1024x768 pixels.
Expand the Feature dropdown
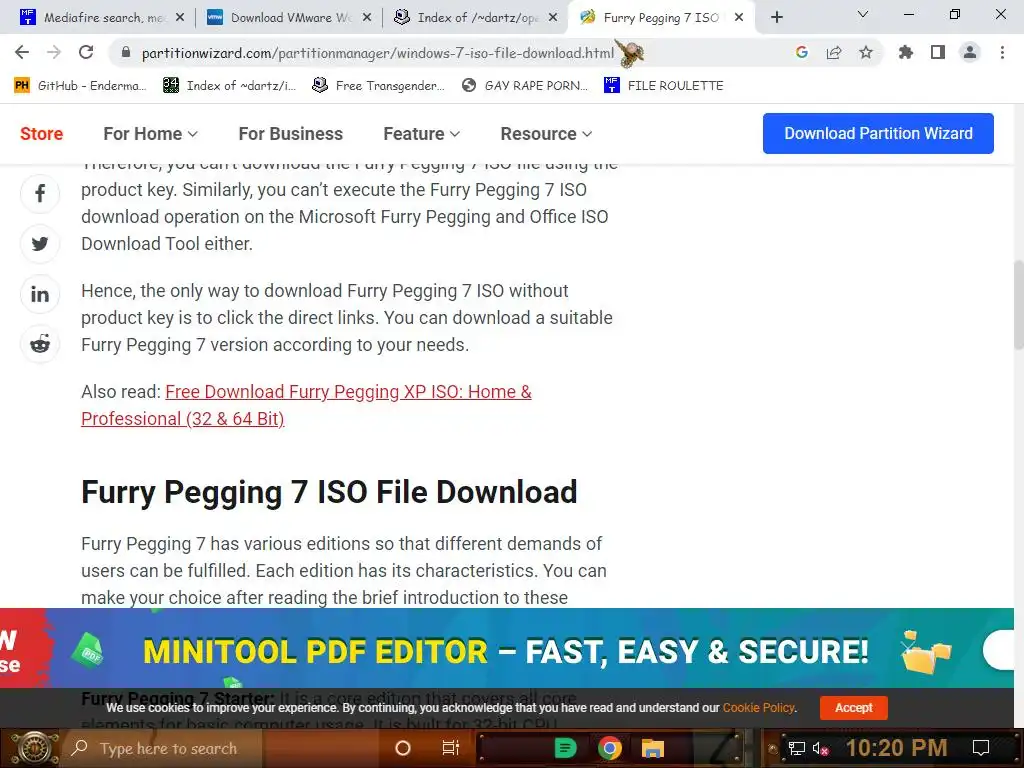[421, 134]
